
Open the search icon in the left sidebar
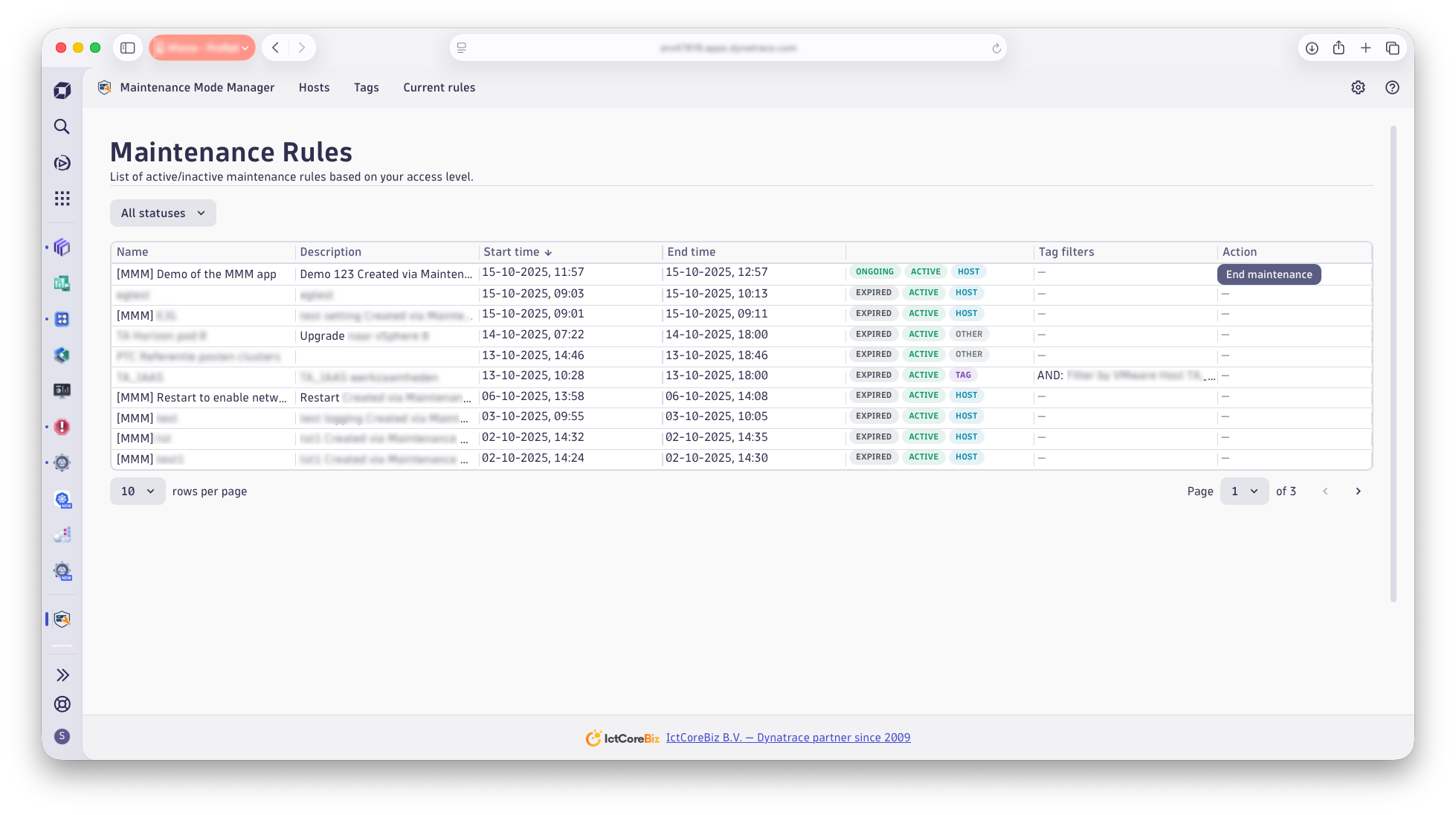(x=62, y=126)
